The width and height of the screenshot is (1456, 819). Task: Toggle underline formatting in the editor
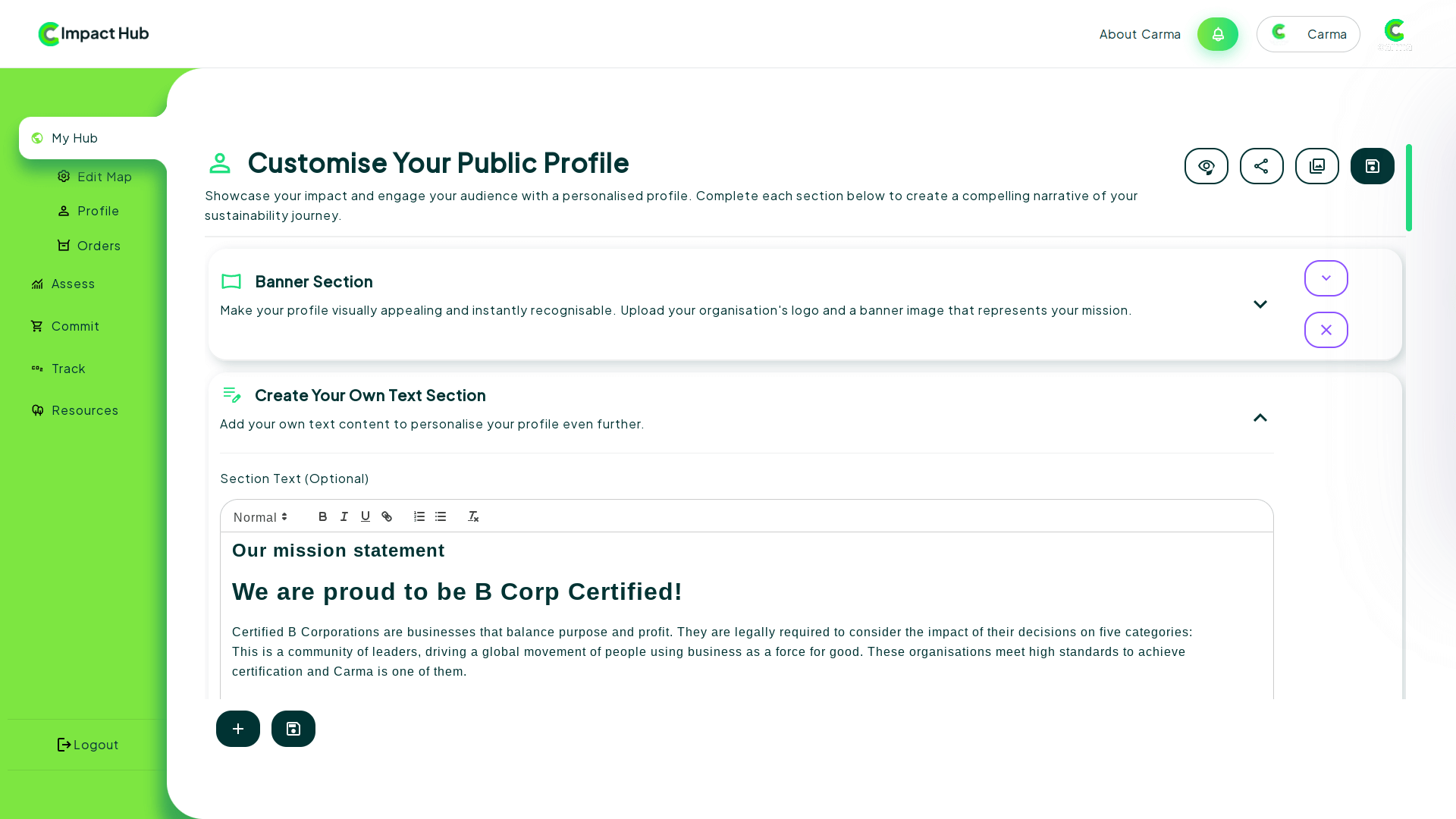click(x=366, y=516)
